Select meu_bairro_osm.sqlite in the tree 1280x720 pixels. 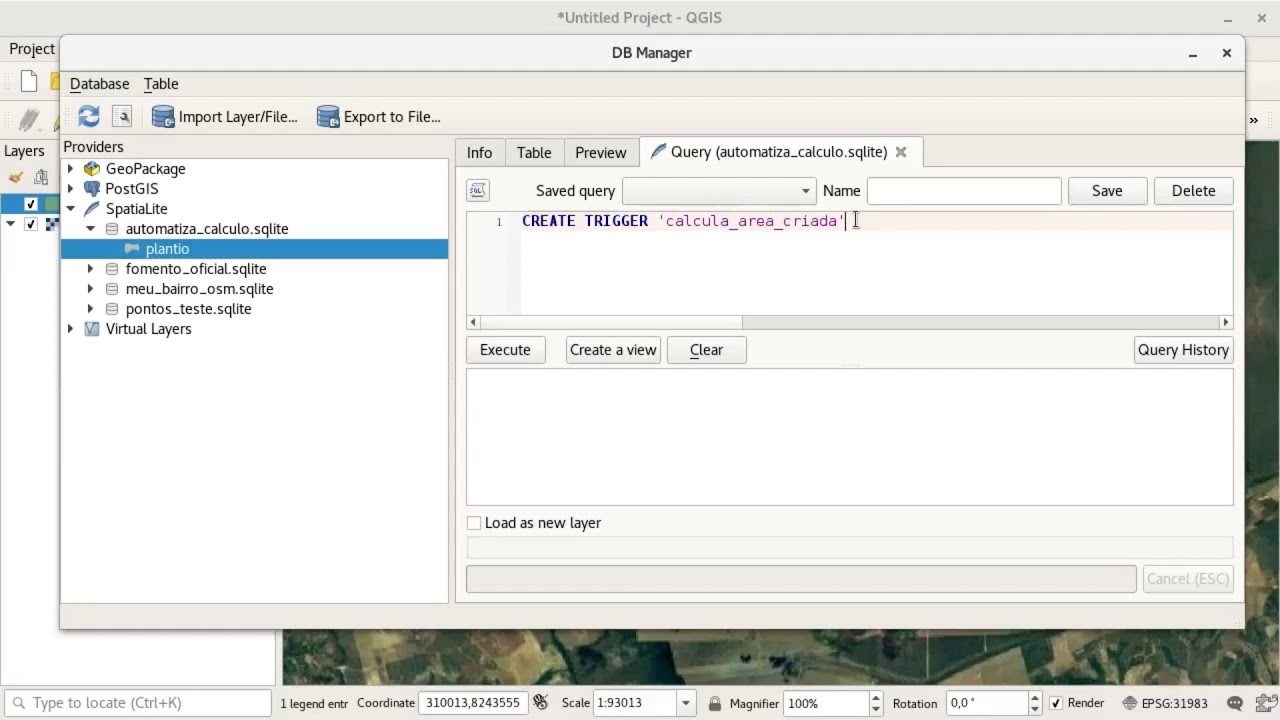click(199, 289)
